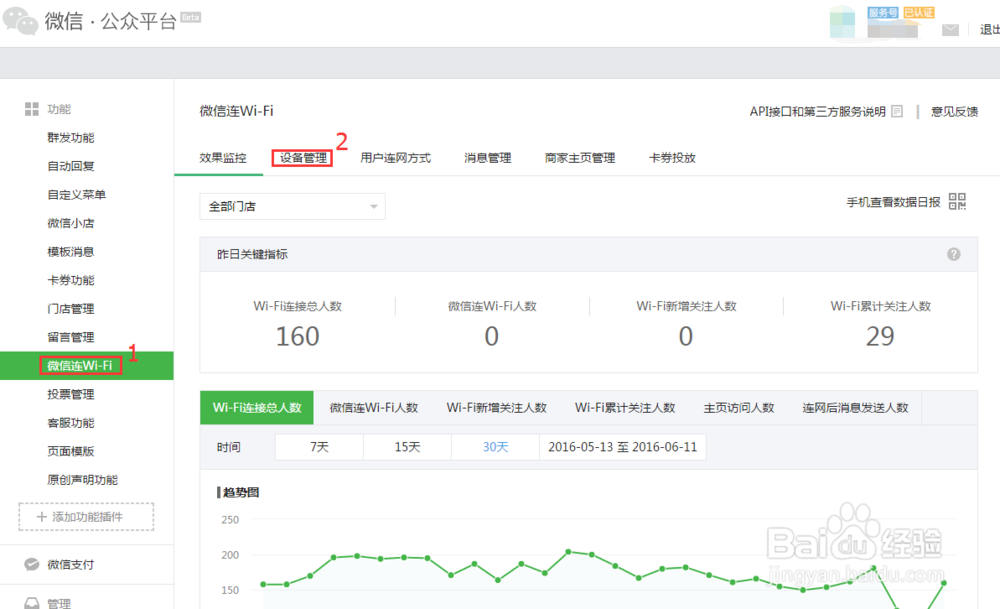Screen dimensions: 1000x609
Task: Open 门店管理 in the sidebar
Action: 71,309
